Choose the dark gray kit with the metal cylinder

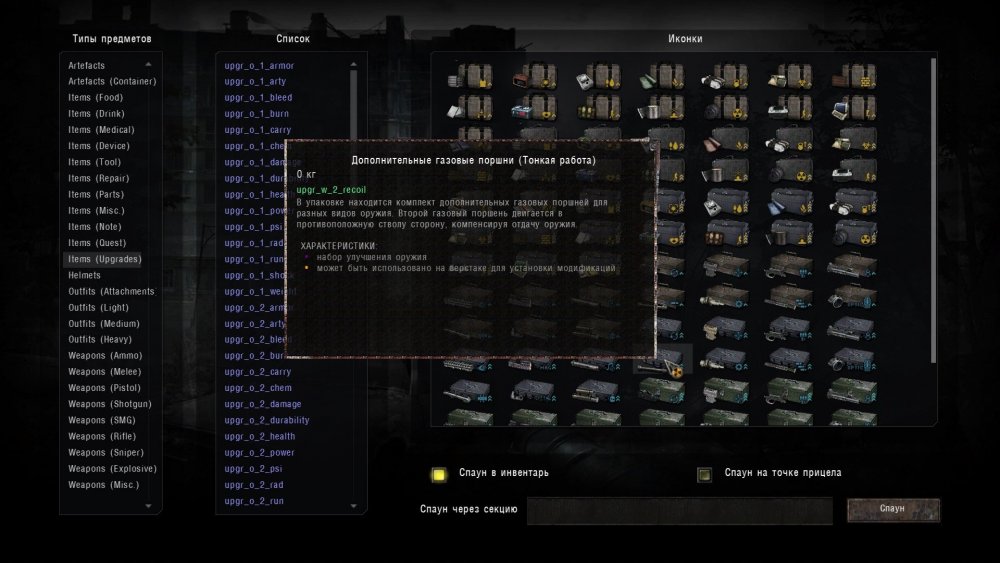coord(726,171)
